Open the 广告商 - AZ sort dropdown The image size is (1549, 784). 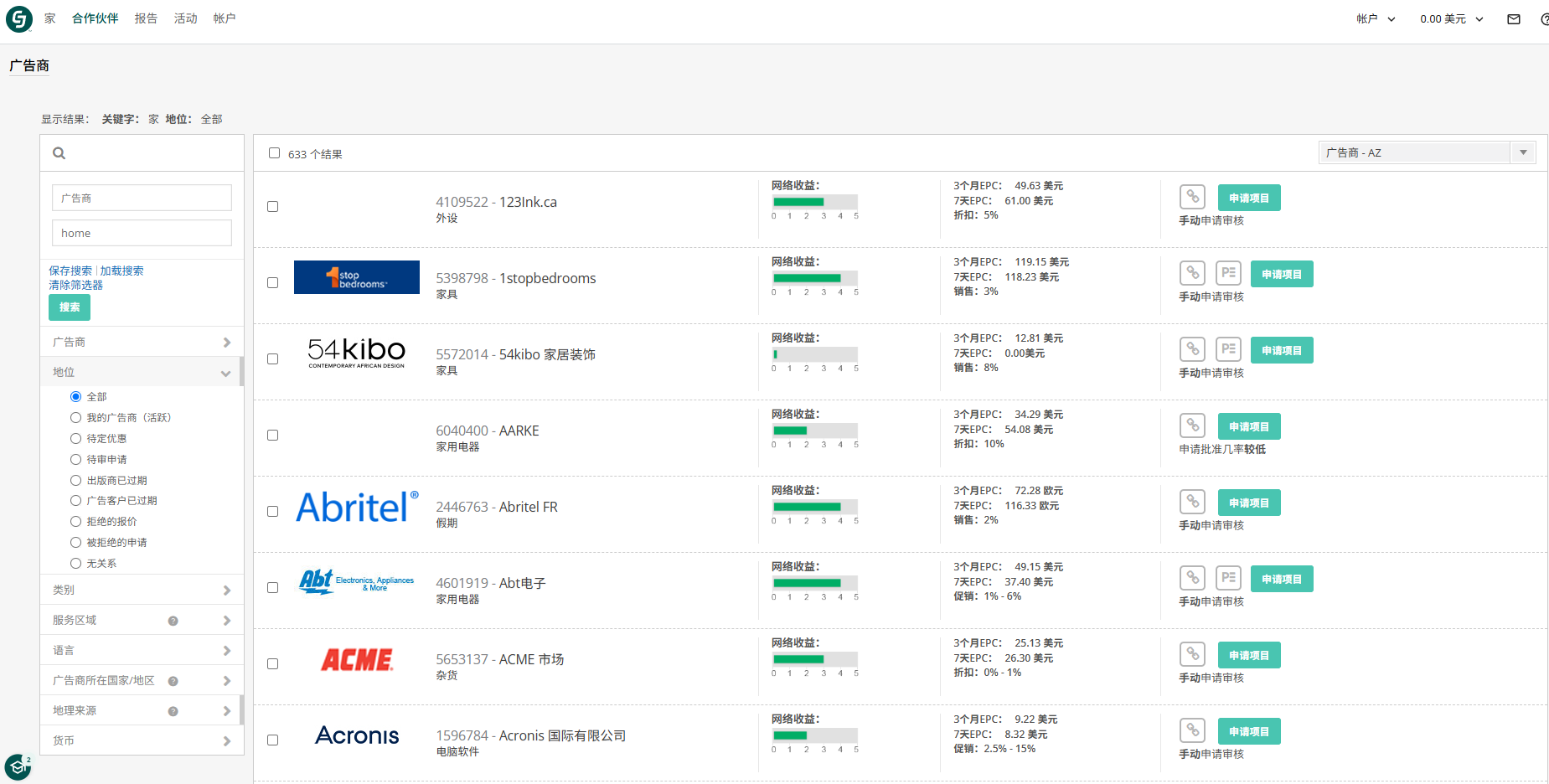tap(1427, 152)
